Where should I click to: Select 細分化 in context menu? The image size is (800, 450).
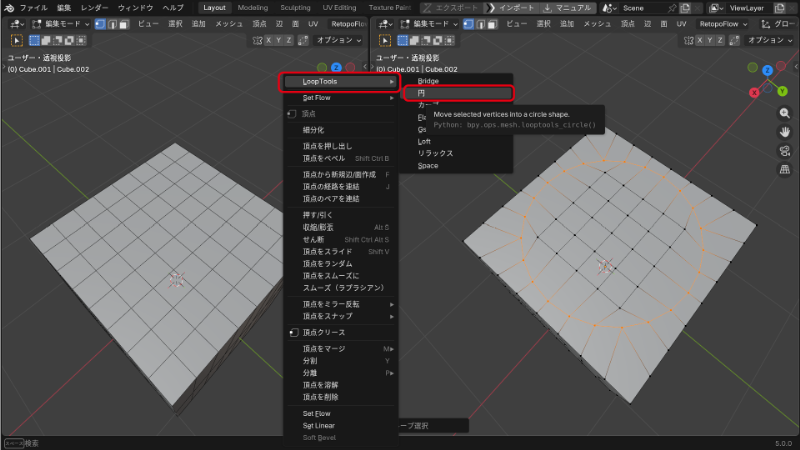coord(340,130)
